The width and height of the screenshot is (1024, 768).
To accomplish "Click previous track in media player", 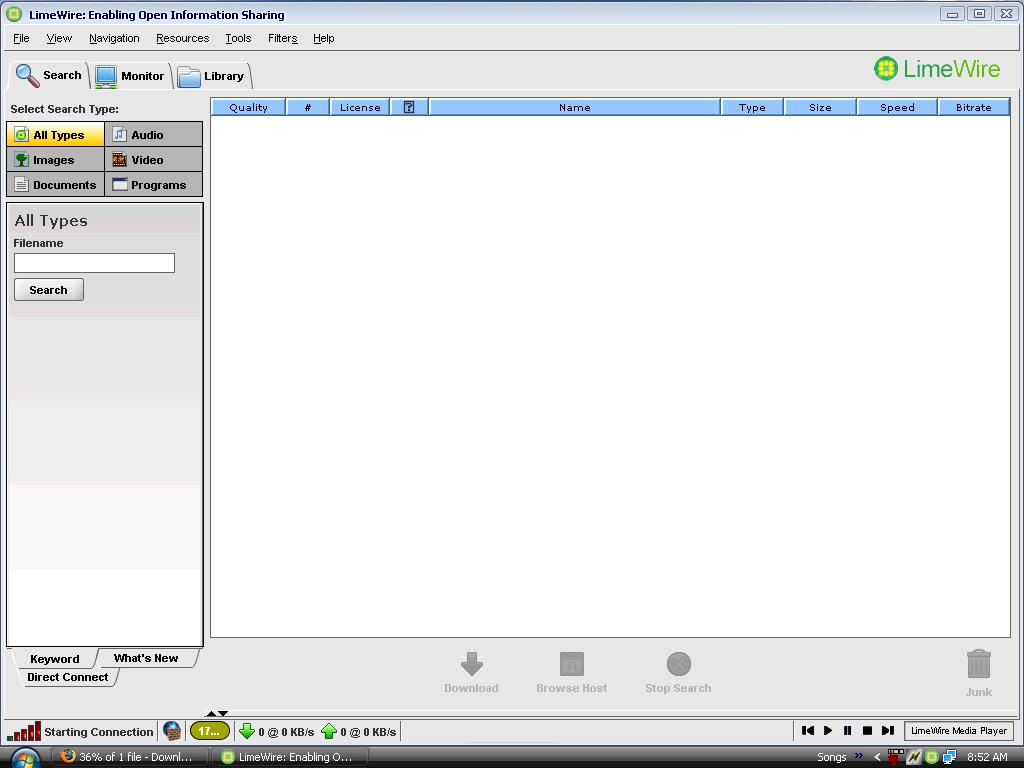I will pyautogui.click(x=808, y=731).
